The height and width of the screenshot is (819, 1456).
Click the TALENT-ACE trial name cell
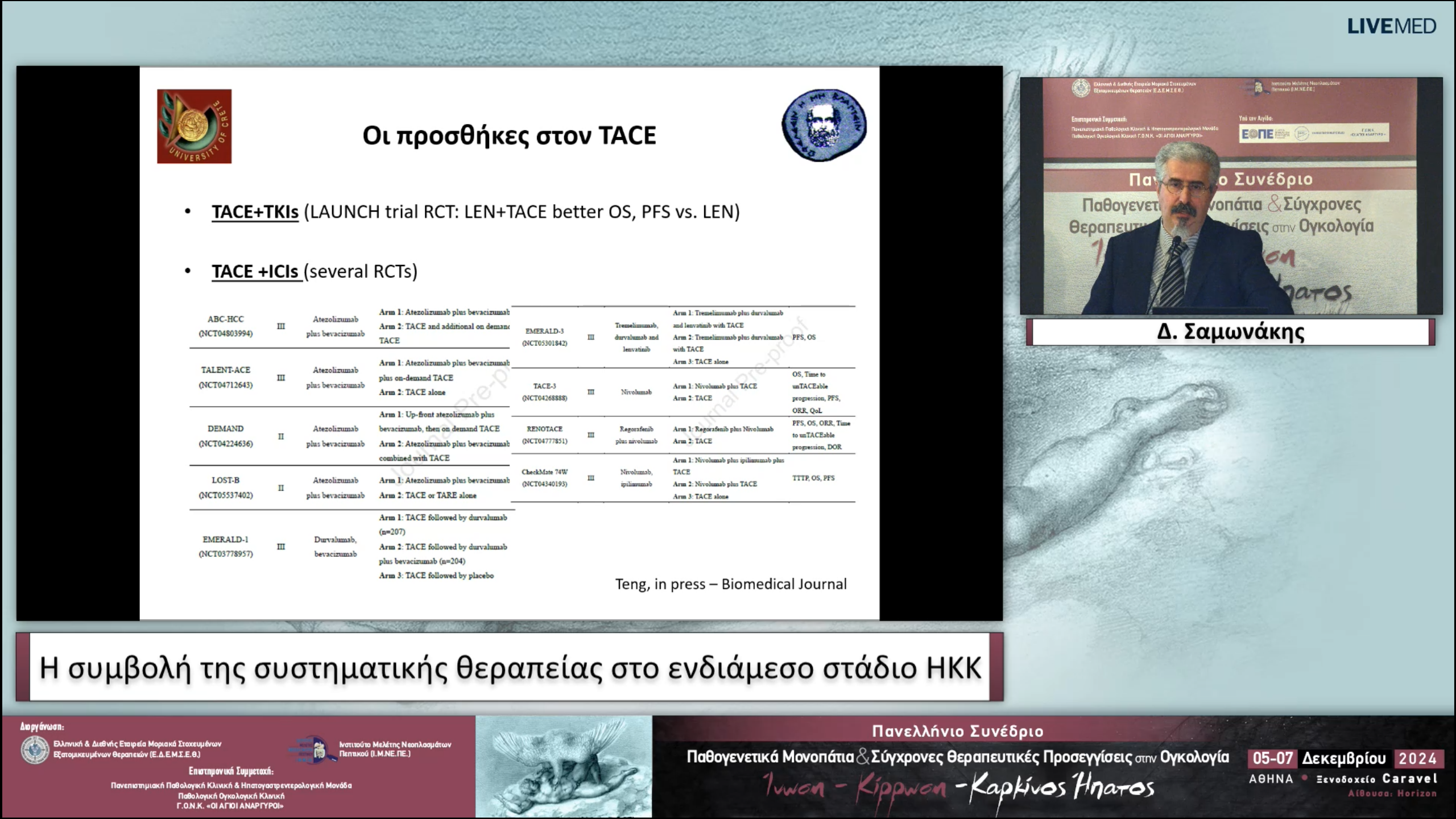(x=226, y=377)
